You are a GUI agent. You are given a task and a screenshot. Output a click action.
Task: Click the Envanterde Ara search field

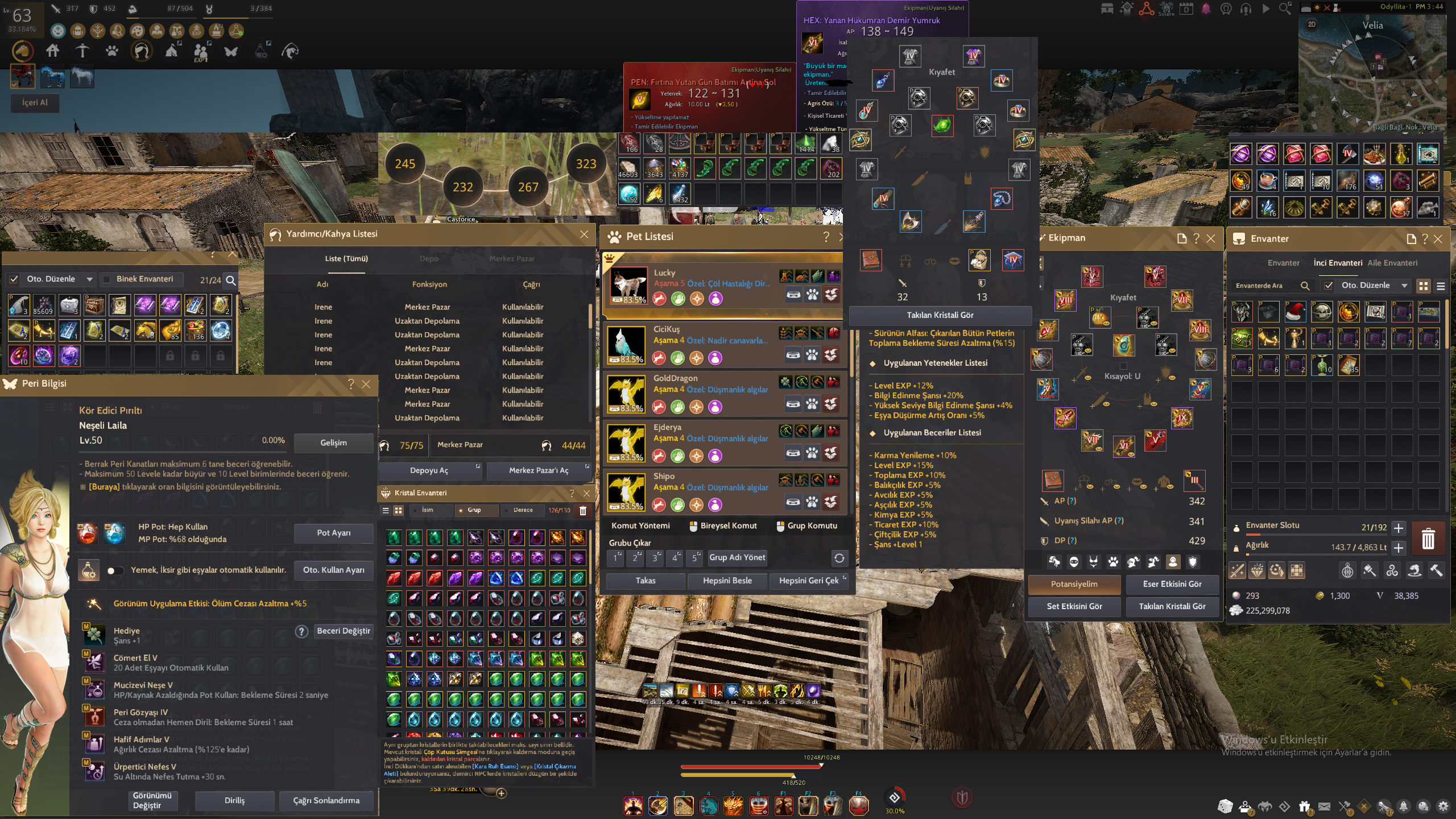tap(1272, 286)
